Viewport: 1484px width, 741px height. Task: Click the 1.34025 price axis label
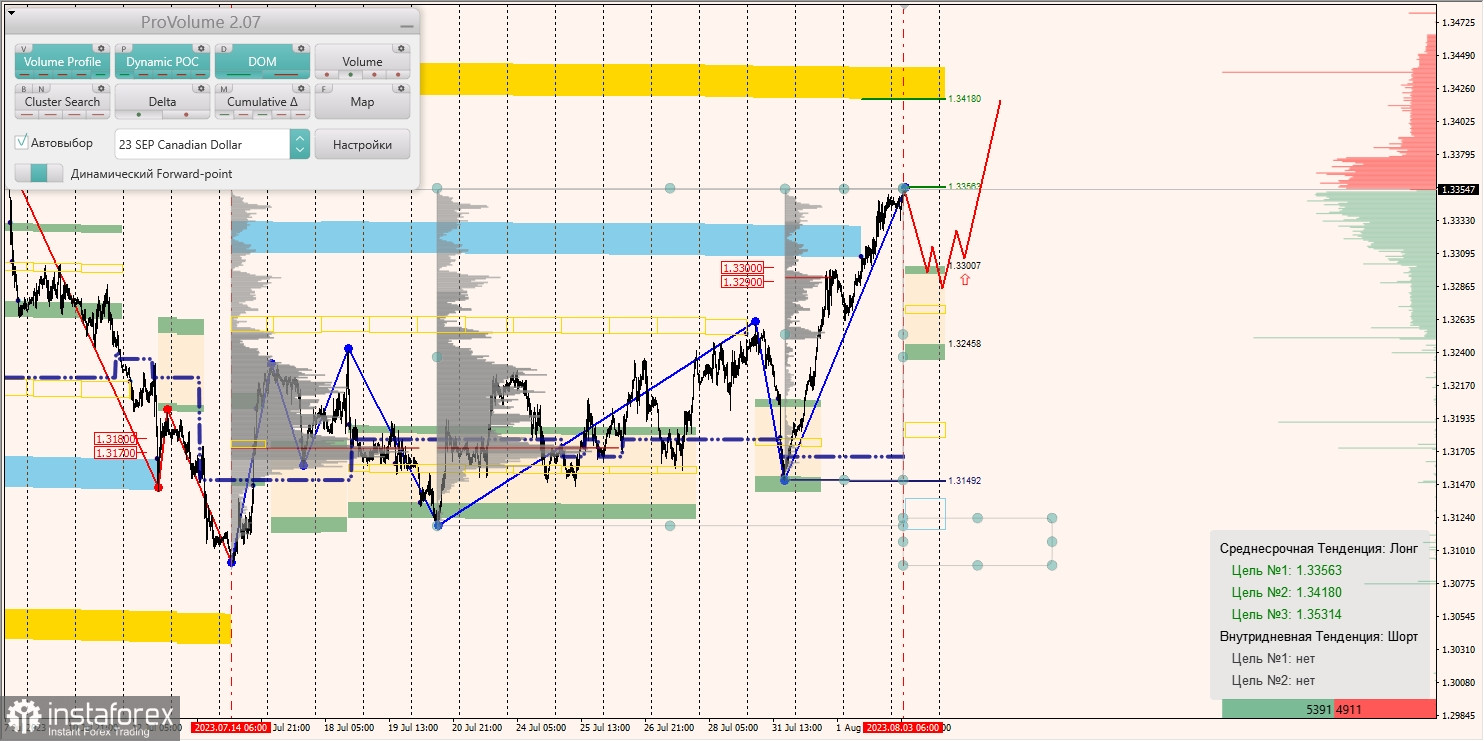tap(1461, 122)
